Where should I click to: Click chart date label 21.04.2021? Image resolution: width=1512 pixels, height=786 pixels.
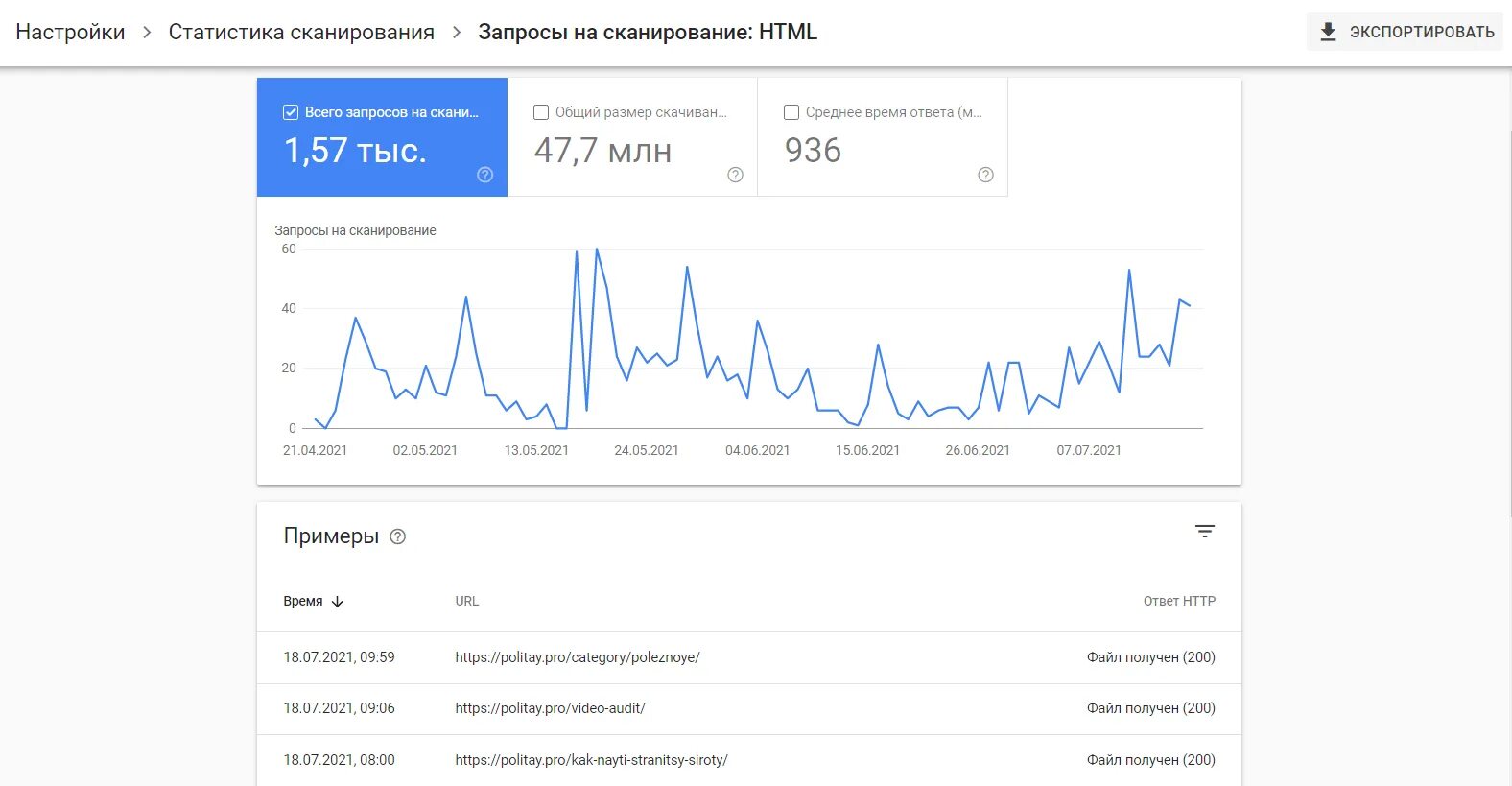(315, 450)
